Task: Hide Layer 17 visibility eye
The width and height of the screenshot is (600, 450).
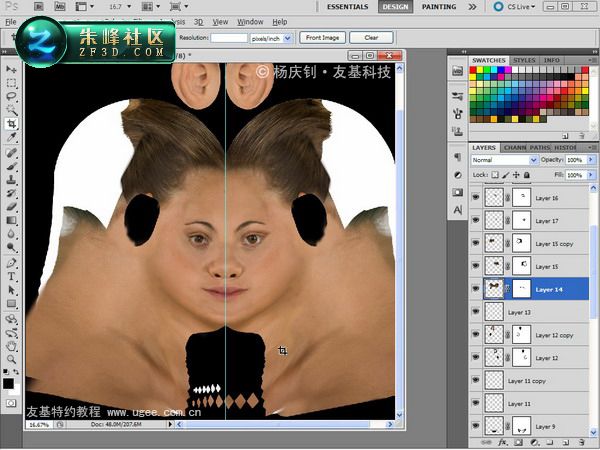Action: pyautogui.click(x=476, y=220)
